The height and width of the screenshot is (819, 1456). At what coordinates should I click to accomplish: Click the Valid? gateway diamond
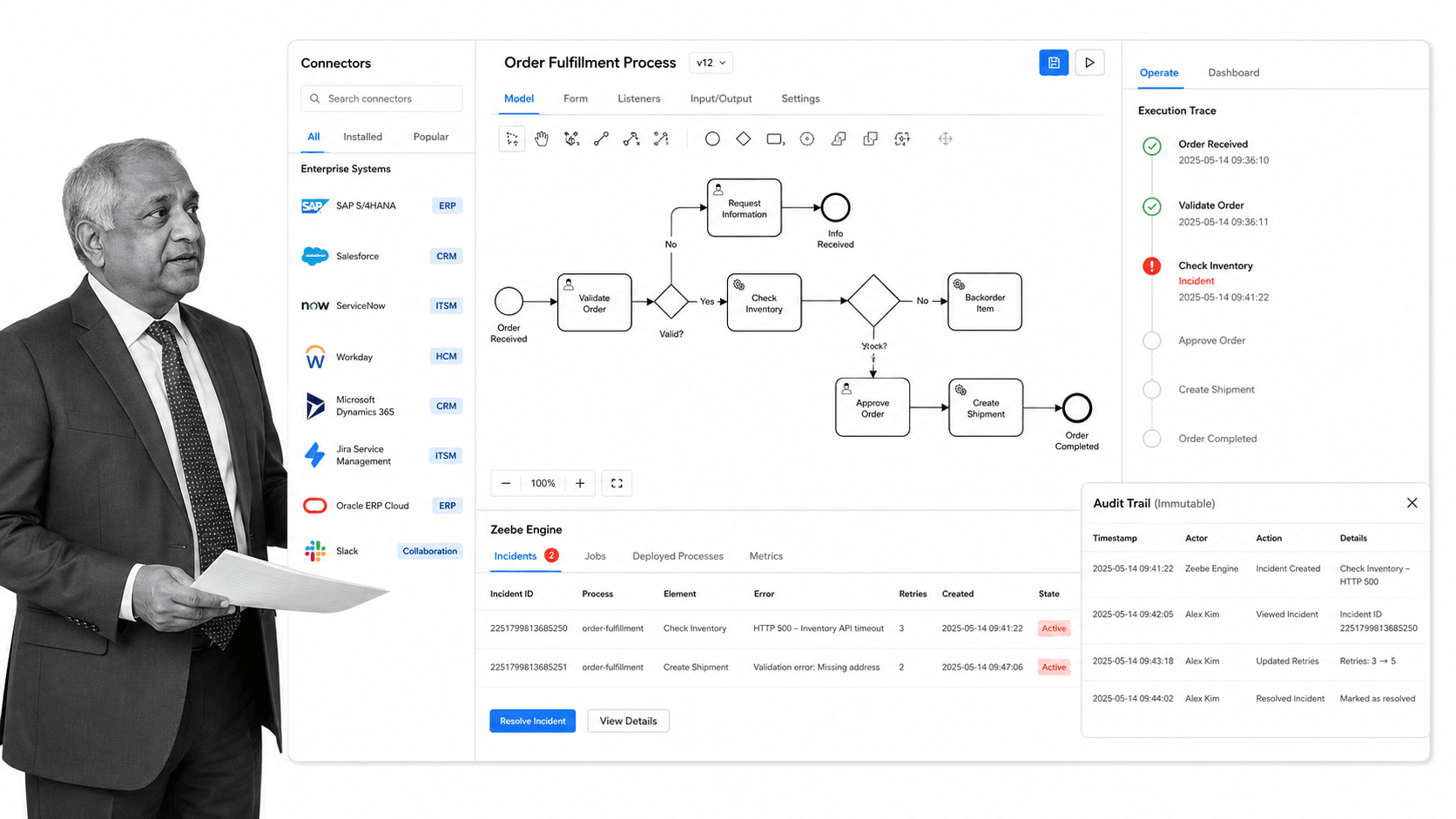(x=671, y=301)
